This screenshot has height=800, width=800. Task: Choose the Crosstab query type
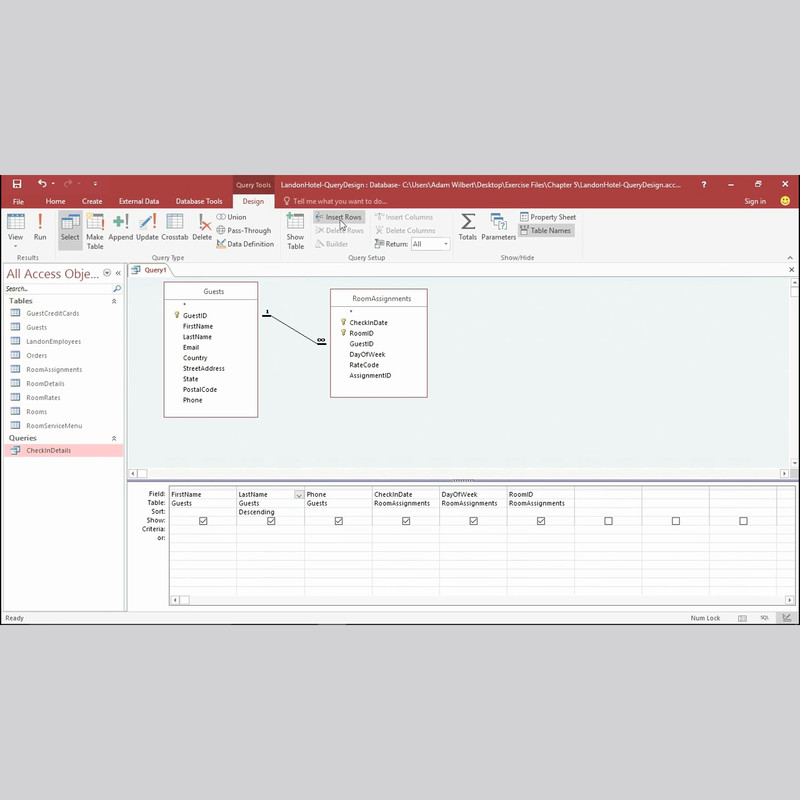click(x=174, y=227)
